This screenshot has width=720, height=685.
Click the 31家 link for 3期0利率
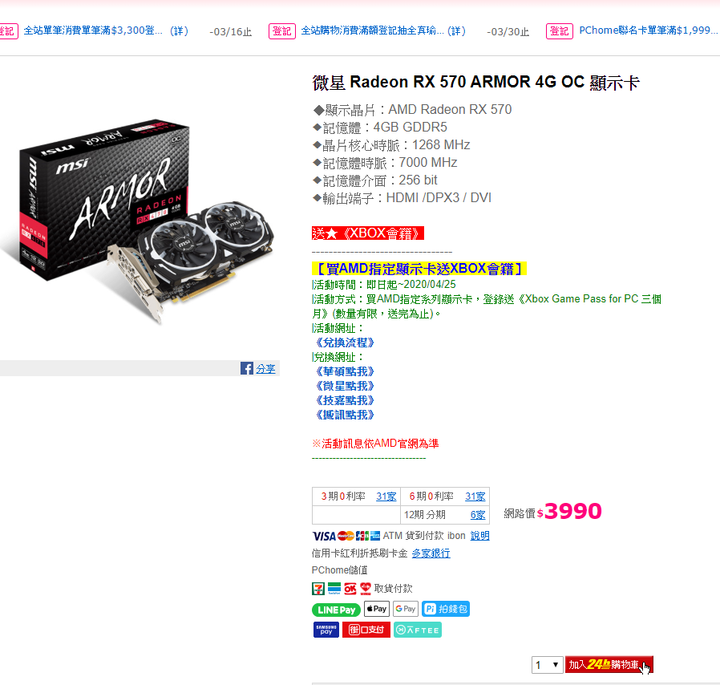(x=386, y=496)
